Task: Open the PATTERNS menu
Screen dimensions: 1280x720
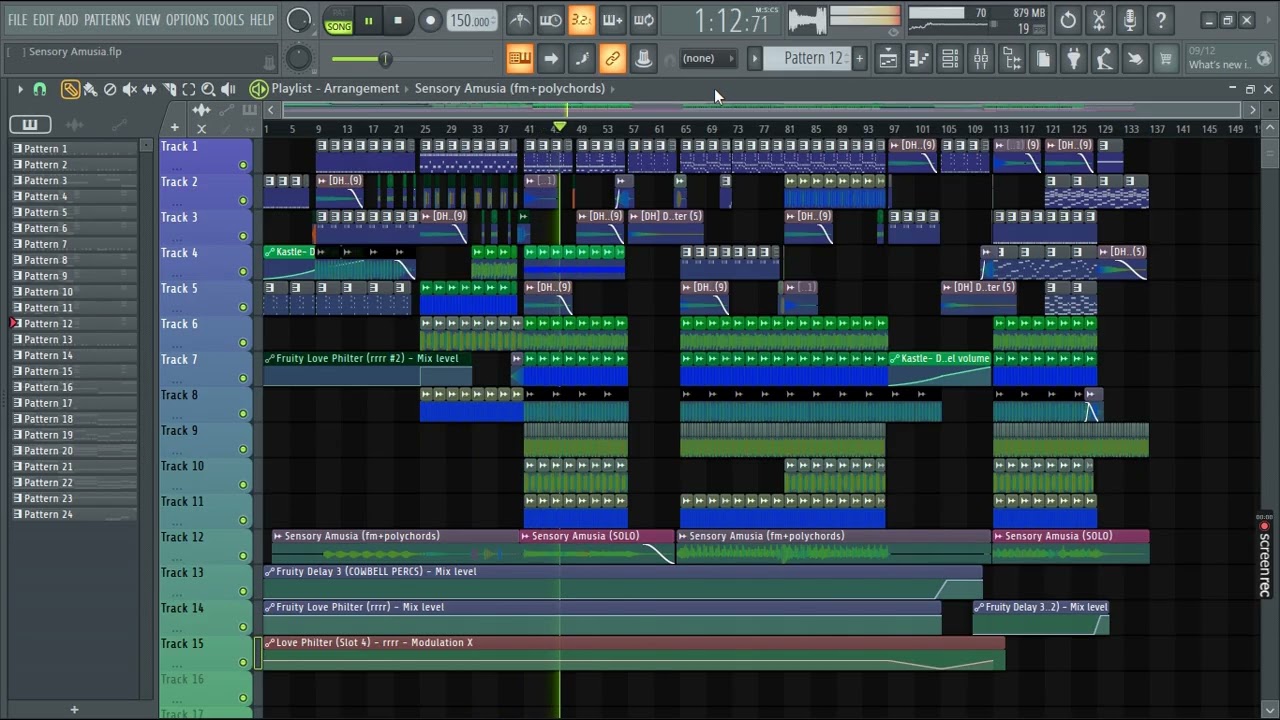Action: click(107, 20)
